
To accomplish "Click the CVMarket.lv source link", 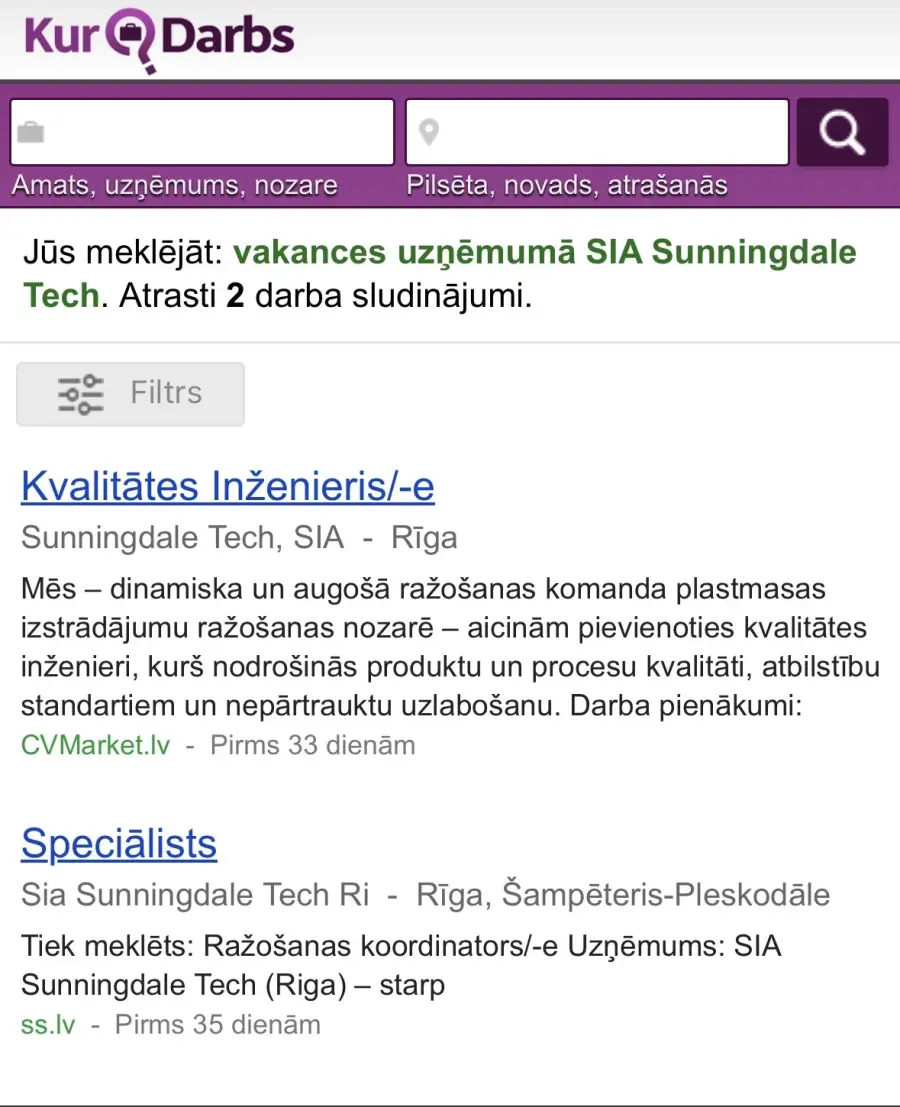I will click(x=95, y=745).
